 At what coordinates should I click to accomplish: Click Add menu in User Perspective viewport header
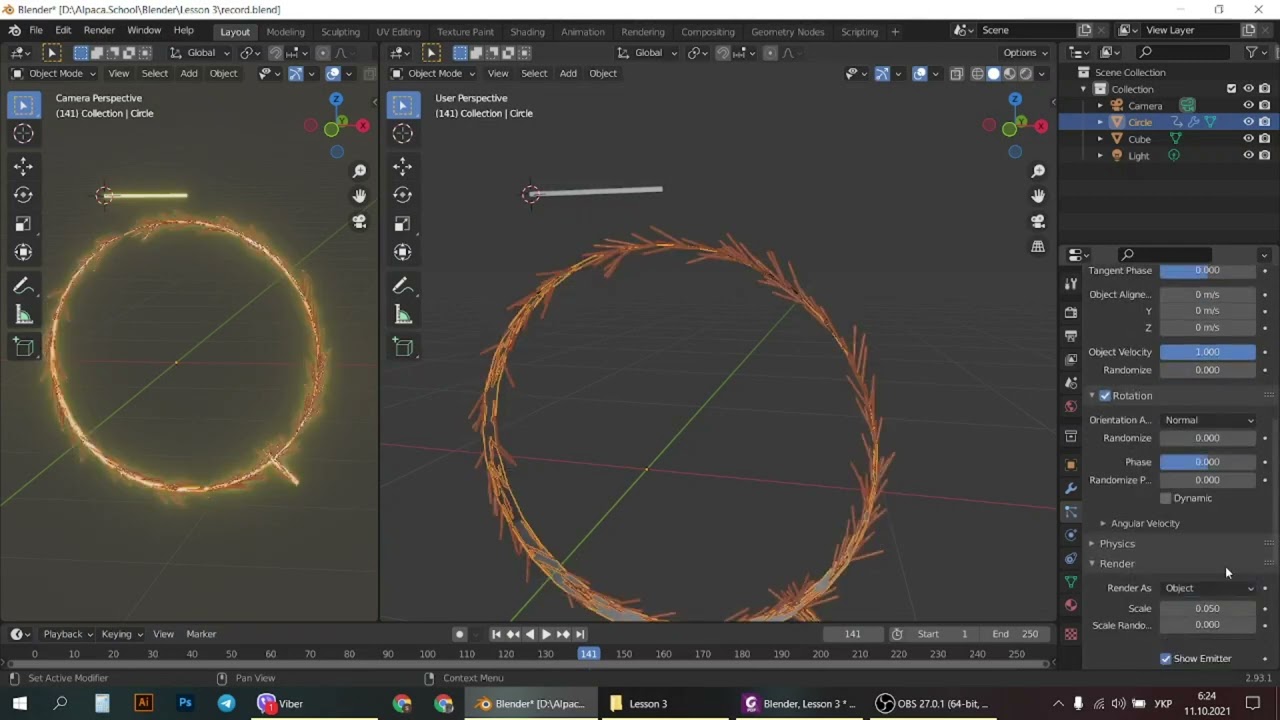click(x=568, y=73)
